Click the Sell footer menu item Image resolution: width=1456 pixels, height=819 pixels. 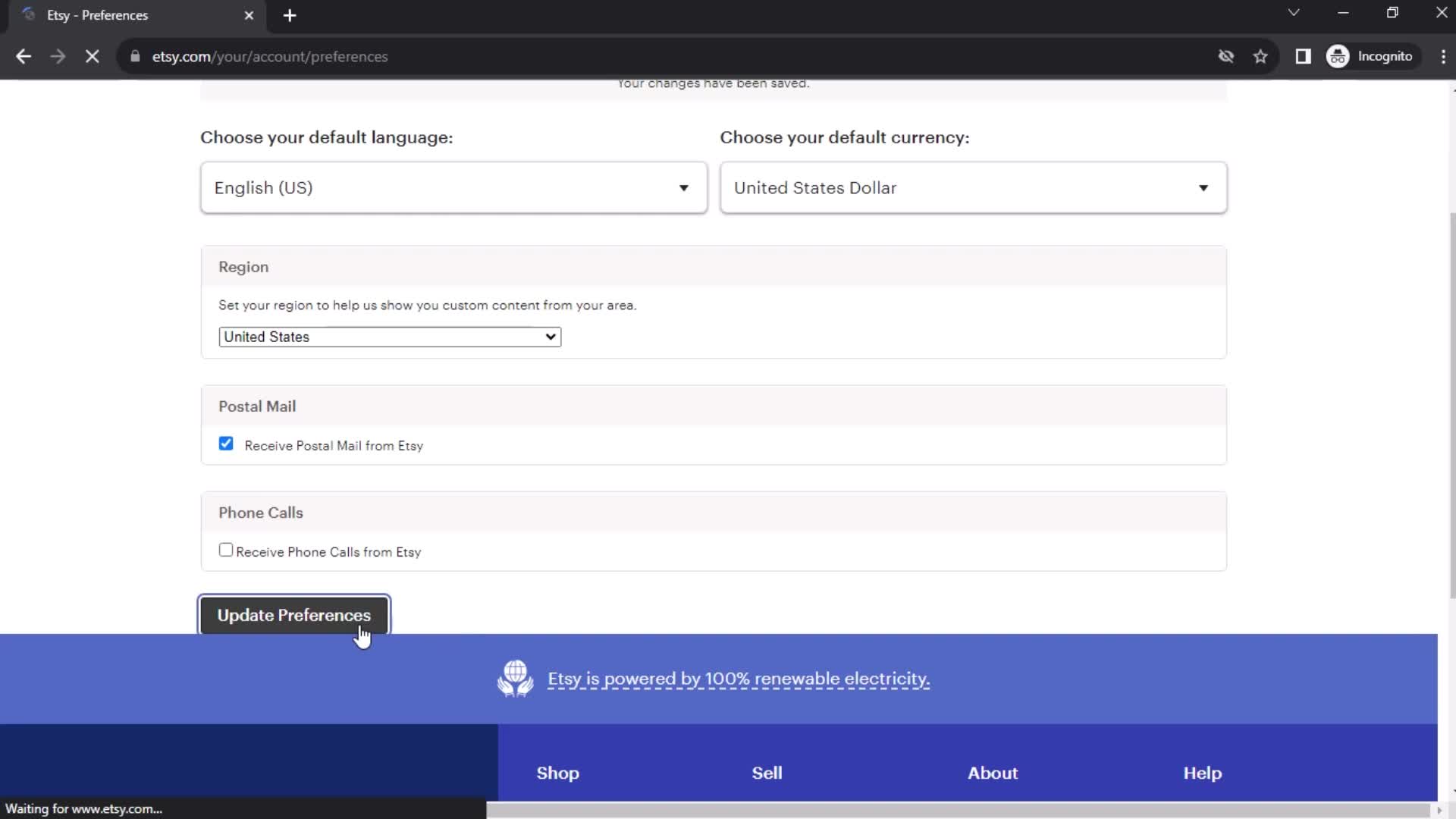point(767,773)
